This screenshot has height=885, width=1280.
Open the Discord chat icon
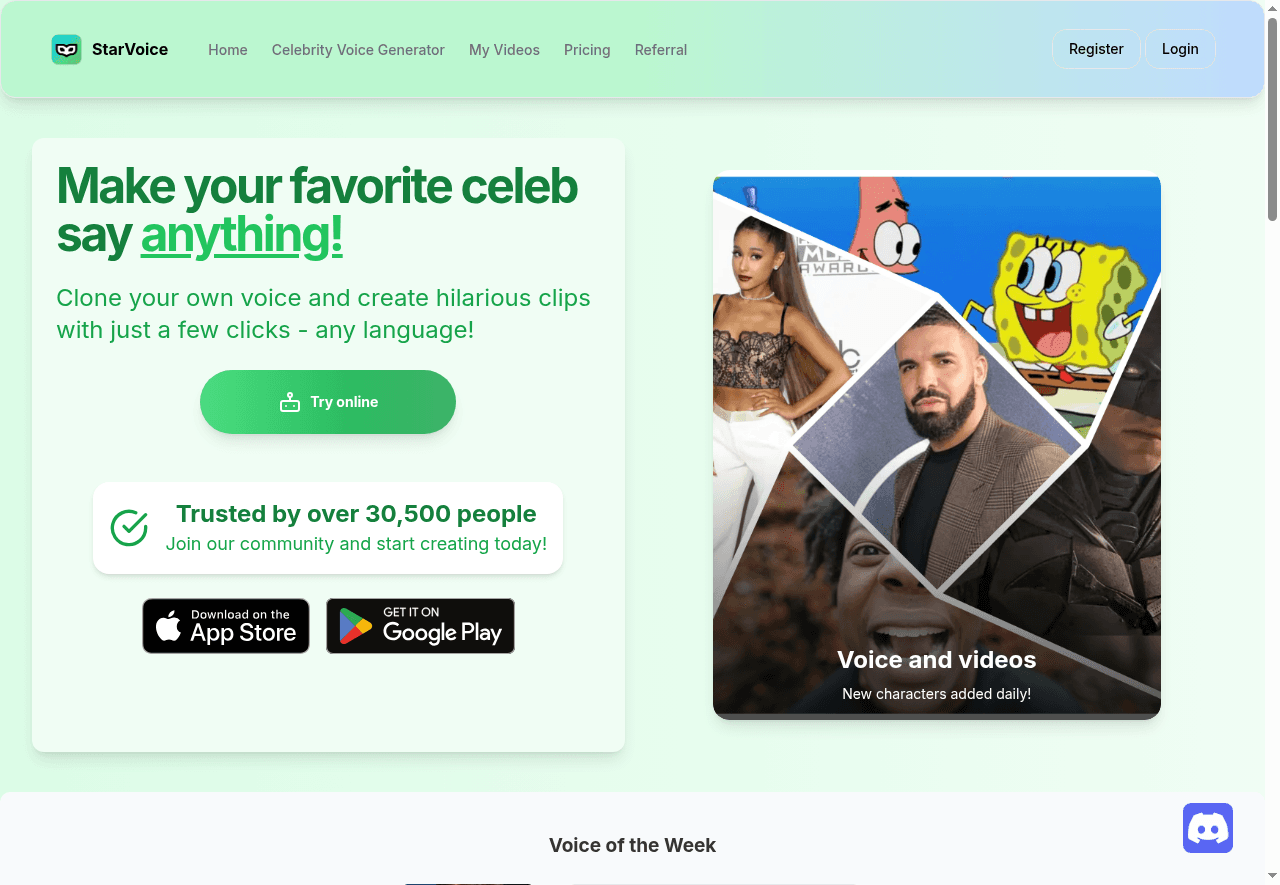1208,828
